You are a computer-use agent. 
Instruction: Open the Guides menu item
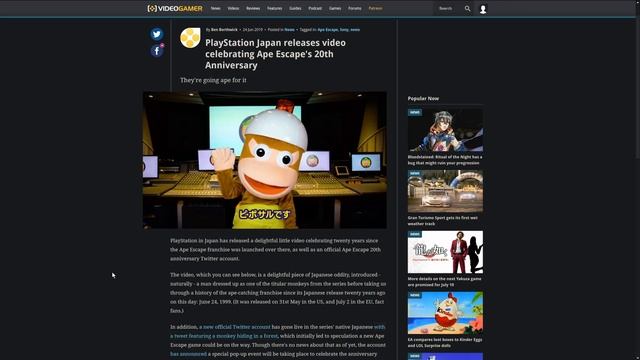pyautogui.click(x=295, y=8)
